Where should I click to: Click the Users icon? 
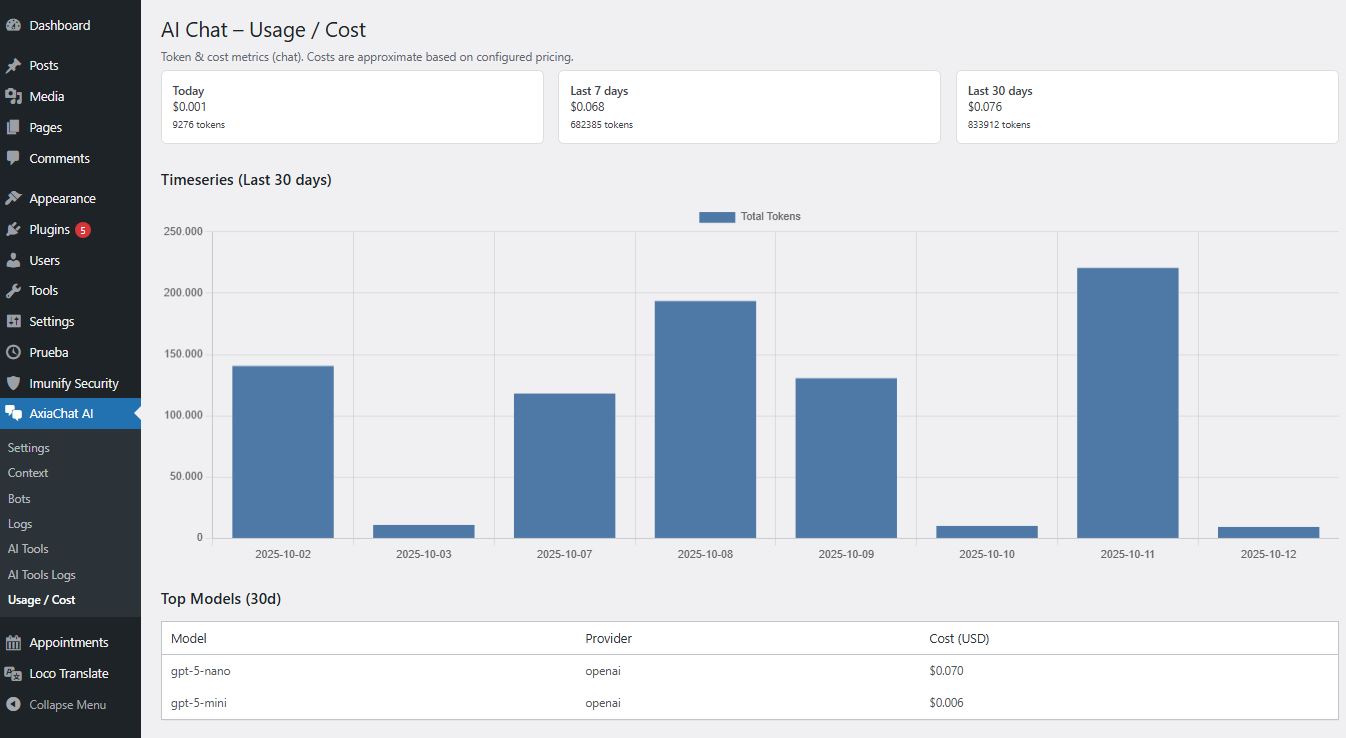[14, 260]
